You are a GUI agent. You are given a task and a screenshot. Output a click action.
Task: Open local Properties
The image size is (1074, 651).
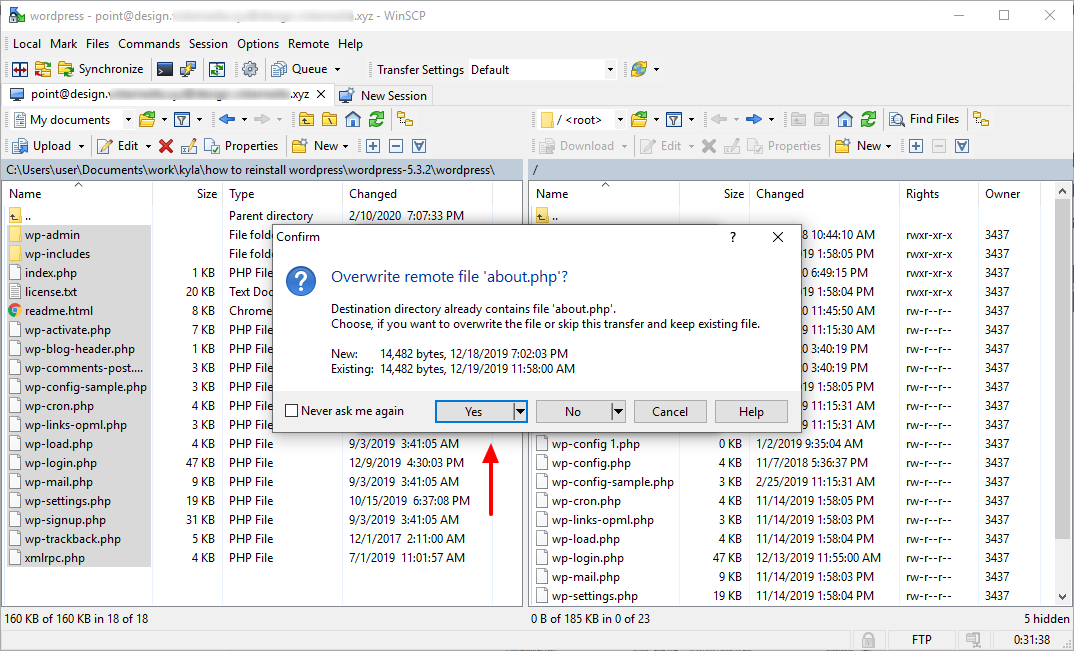[242, 146]
